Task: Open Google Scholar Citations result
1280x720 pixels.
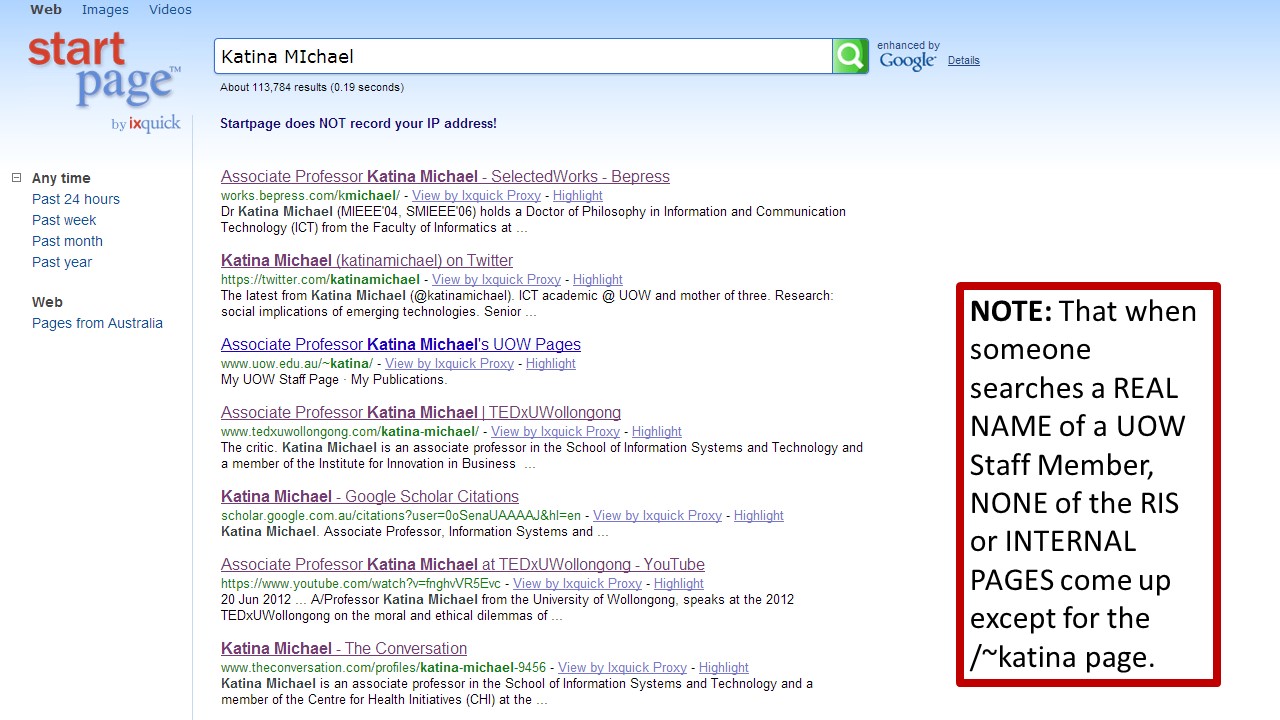Action: (x=370, y=496)
